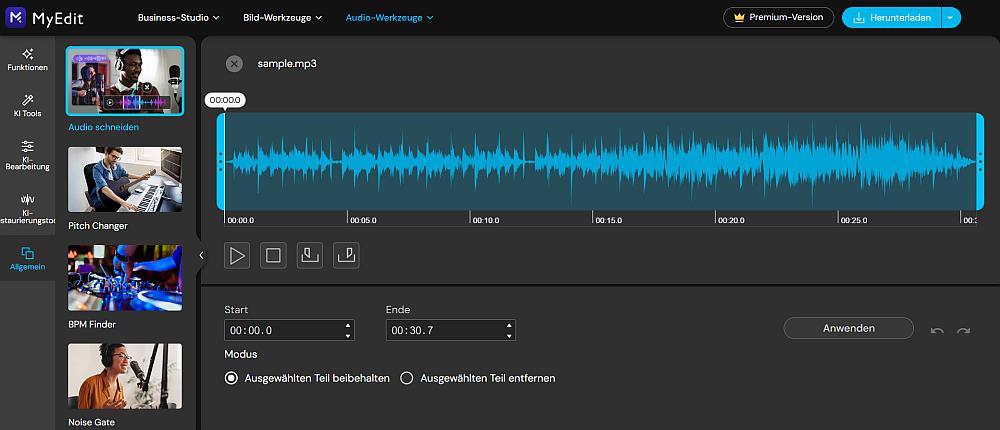The width and height of the screenshot is (1000, 430).
Task: Click the Premium-Version button
Action: pos(778,17)
